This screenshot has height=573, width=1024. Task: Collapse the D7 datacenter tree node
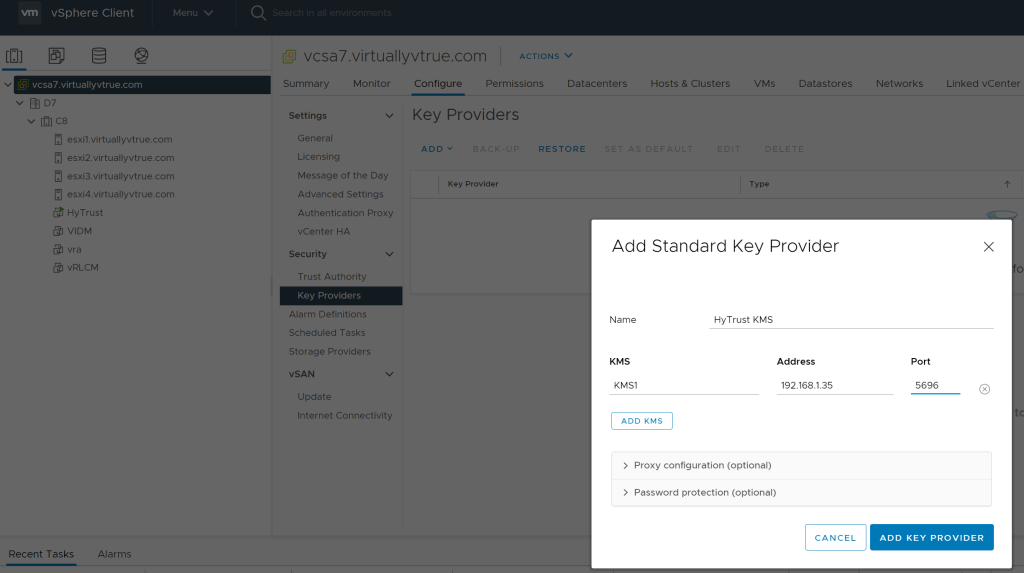point(20,103)
